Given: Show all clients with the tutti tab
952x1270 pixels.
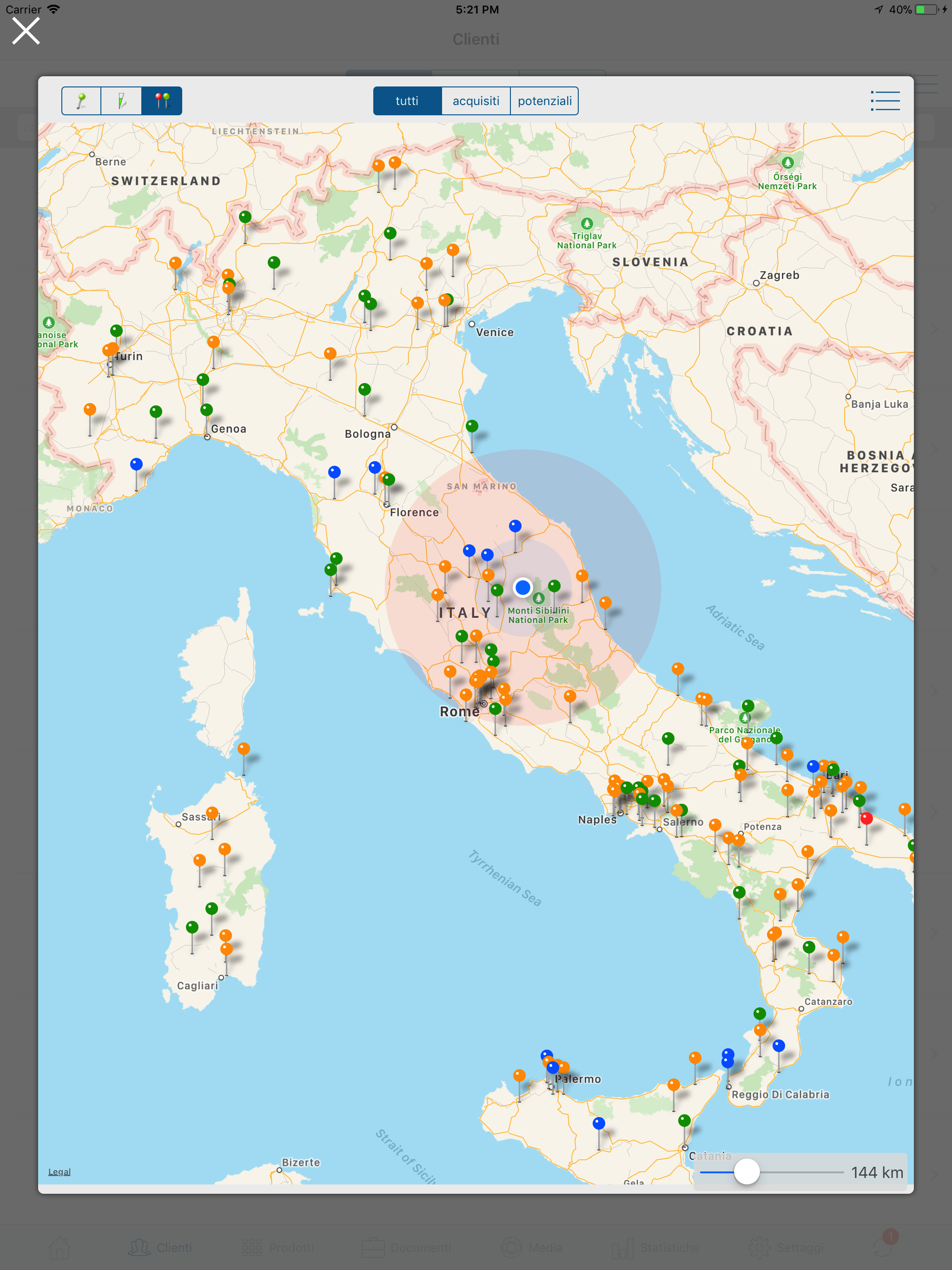Looking at the screenshot, I should tap(407, 101).
